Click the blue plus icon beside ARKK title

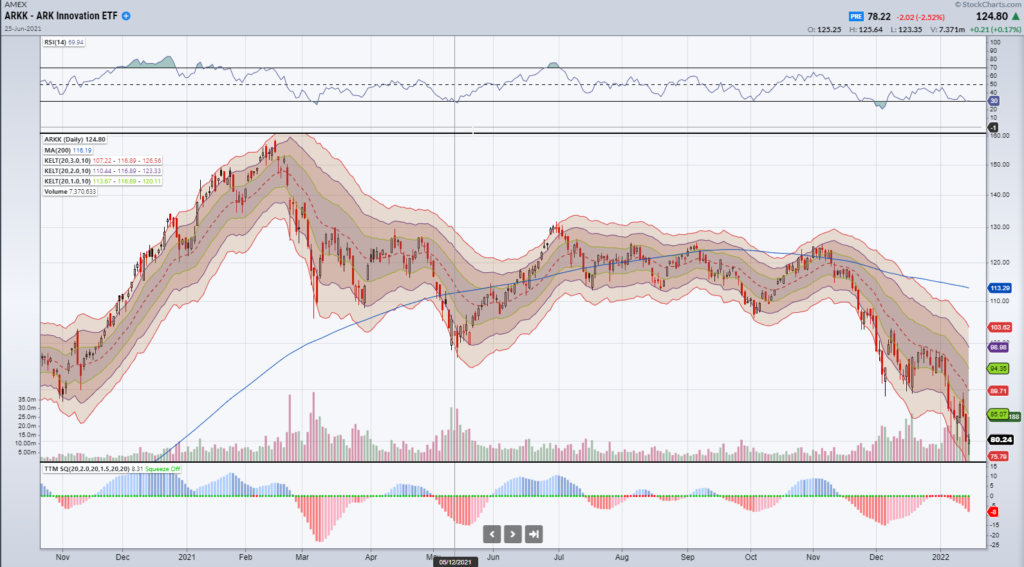(126, 16)
